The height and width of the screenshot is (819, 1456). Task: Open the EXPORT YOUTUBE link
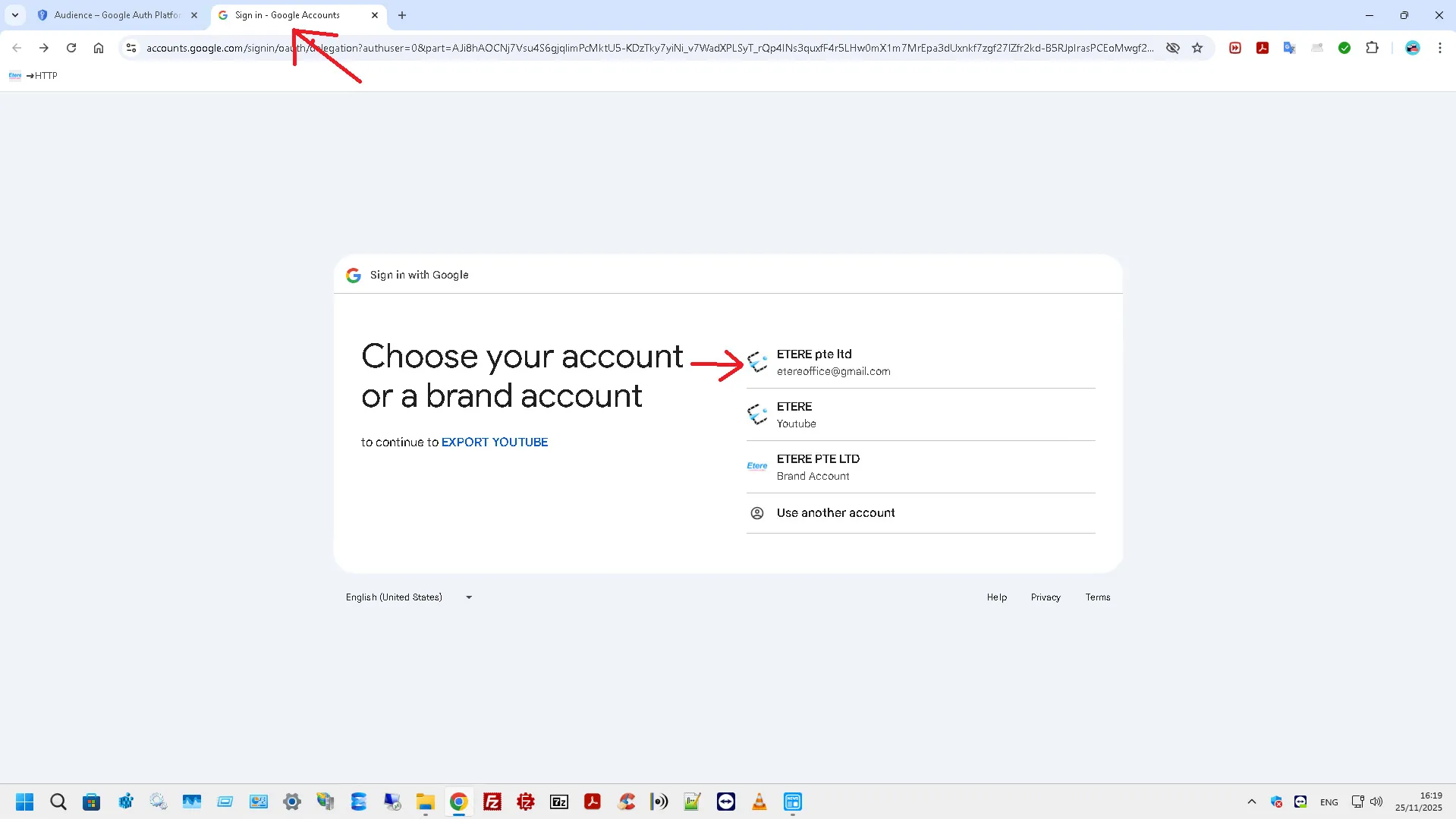pos(495,443)
